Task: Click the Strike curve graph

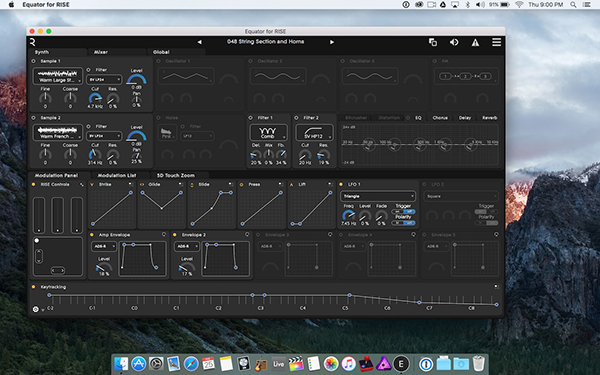Action: pyautogui.click(x=112, y=208)
